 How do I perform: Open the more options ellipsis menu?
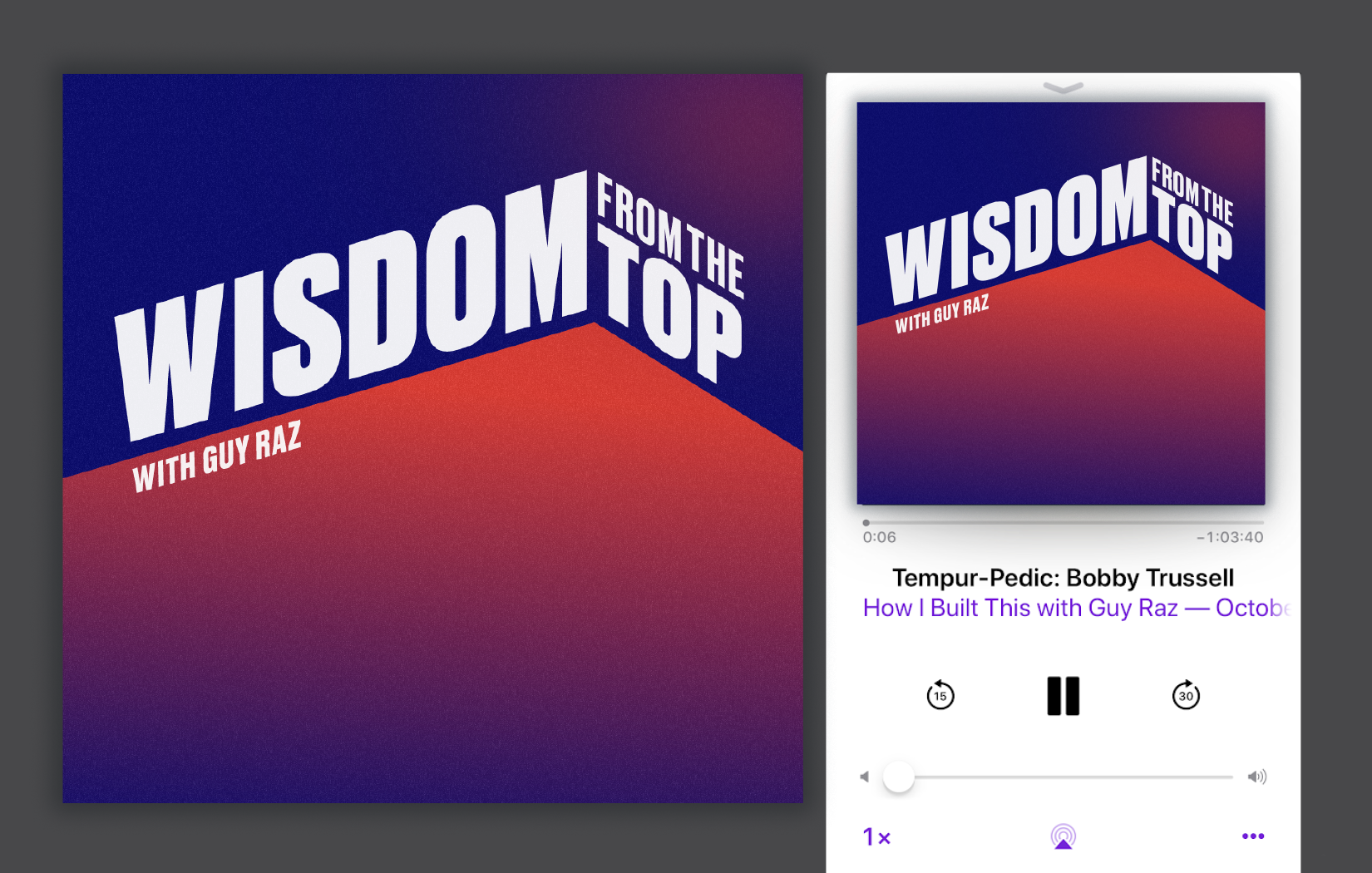[x=1253, y=836]
